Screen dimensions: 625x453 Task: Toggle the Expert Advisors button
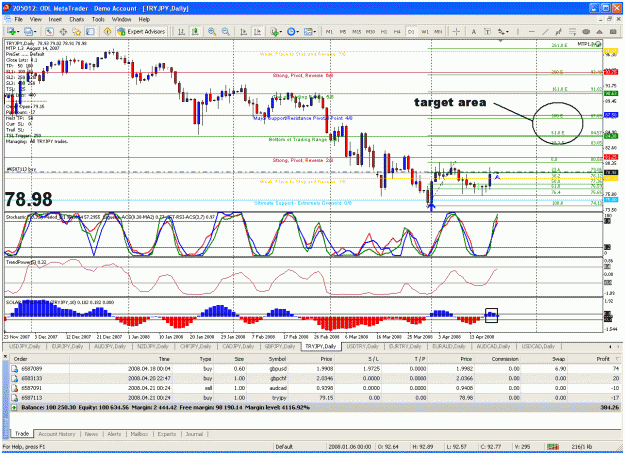coord(141,32)
